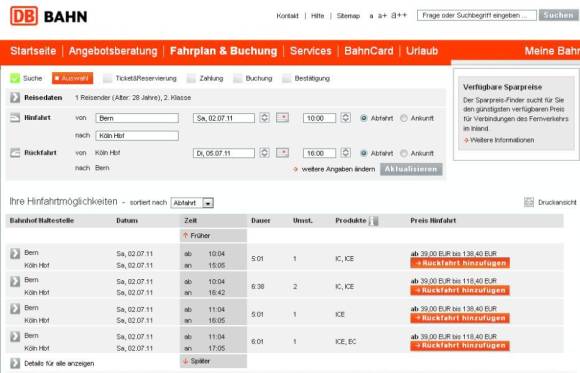This screenshot has height=373, width=580.
Task: Click the Buchung step
Action: point(259,78)
